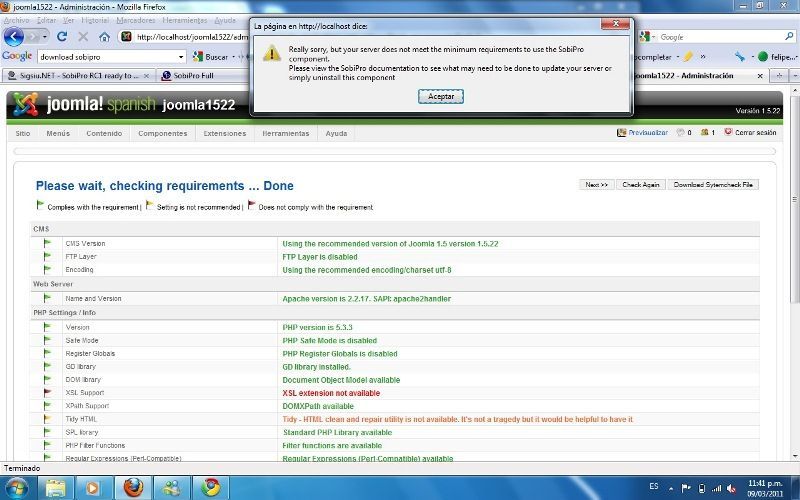Viewport: 800px width, 500px height.
Task: Click the stop loading X icon
Action: pos(83,37)
